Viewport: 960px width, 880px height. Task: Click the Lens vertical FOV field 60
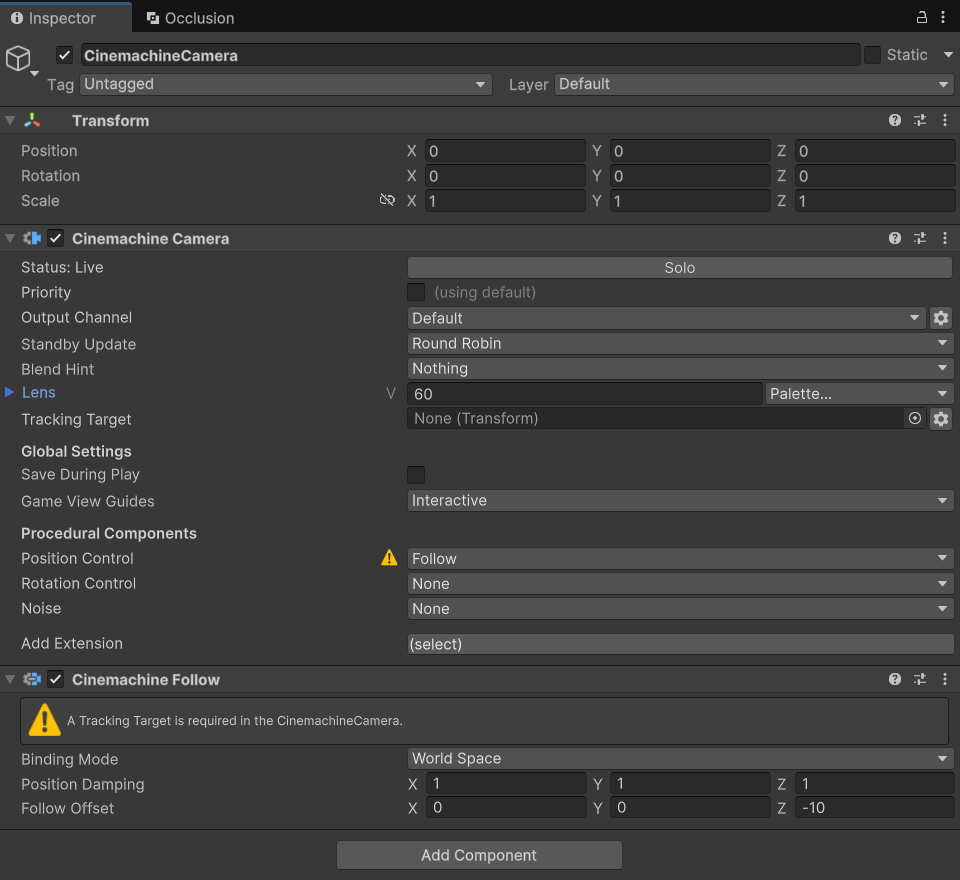click(585, 393)
